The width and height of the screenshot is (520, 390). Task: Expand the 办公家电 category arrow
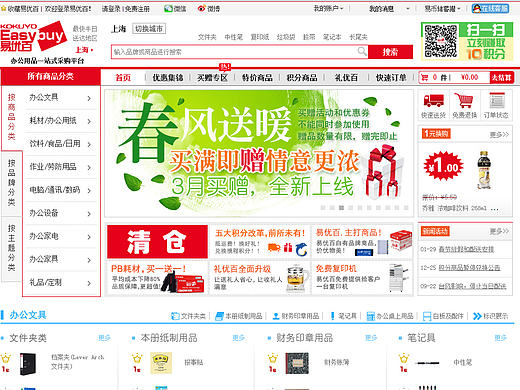tap(89, 237)
